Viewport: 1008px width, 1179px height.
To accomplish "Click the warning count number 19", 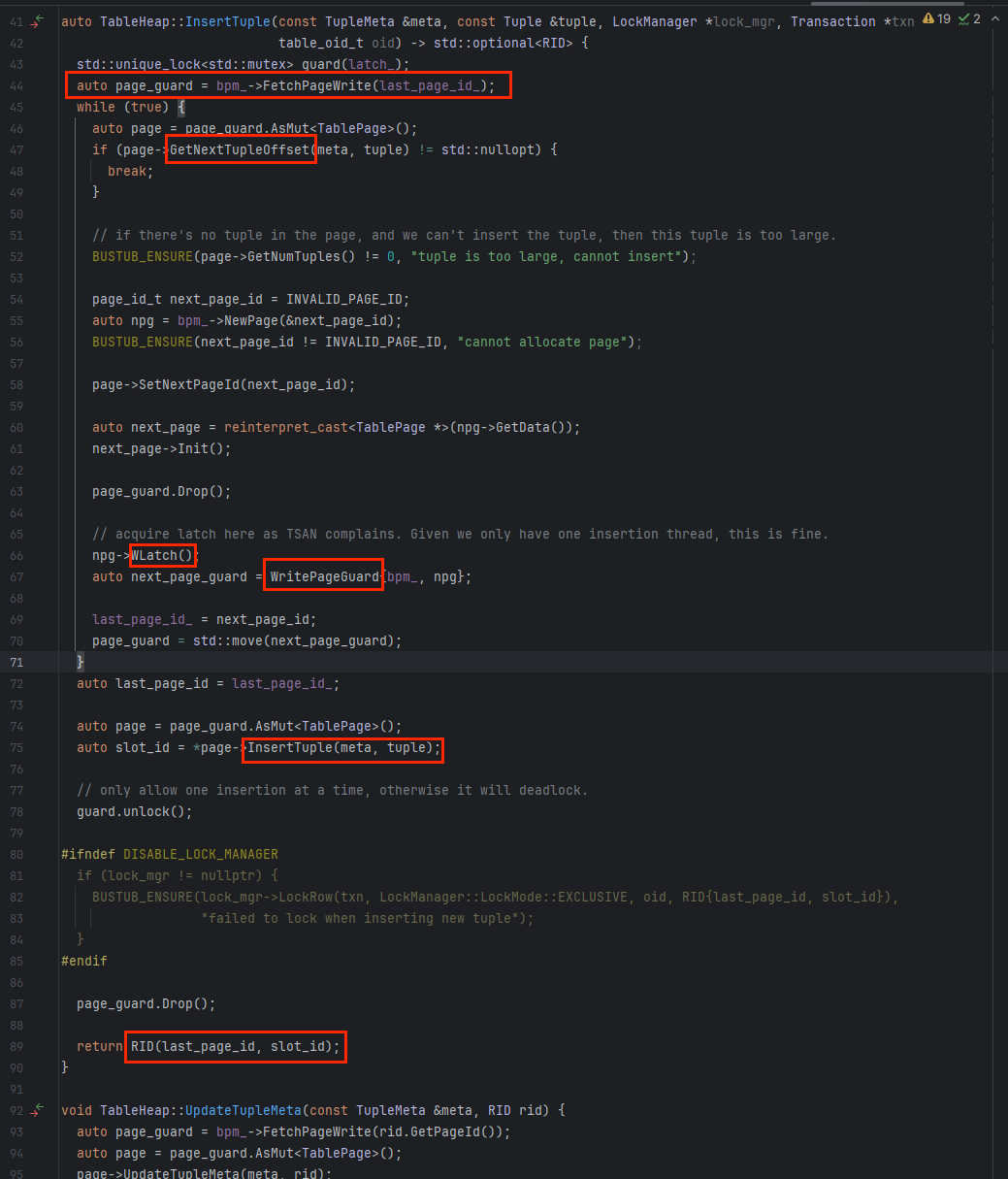I will tap(943, 19).
